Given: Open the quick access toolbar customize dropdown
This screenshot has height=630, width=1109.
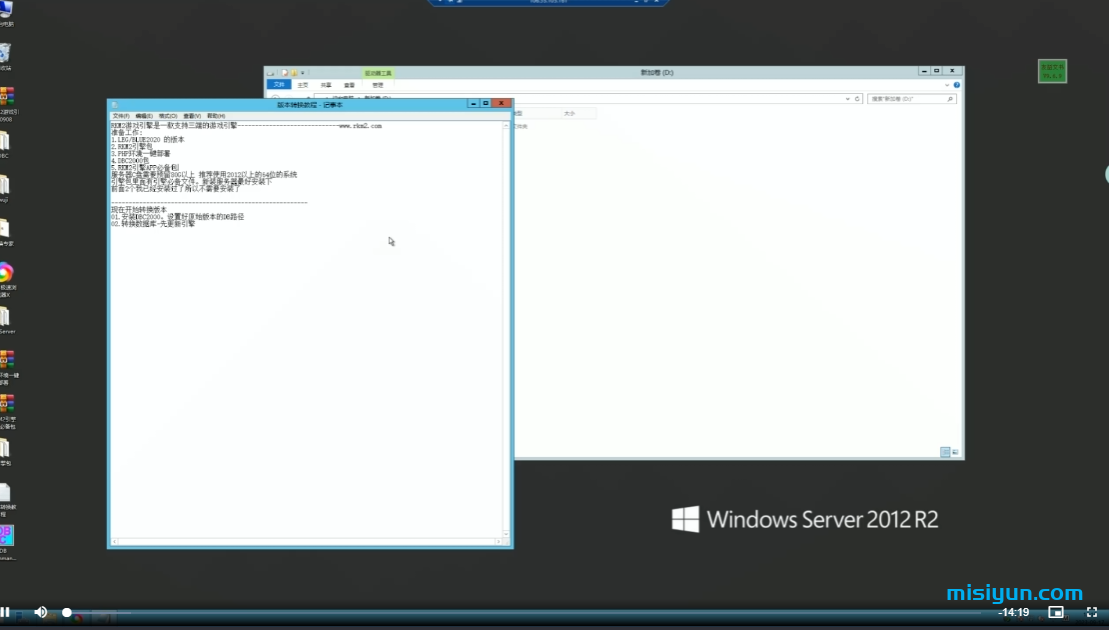Looking at the screenshot, I should point(303,73).
